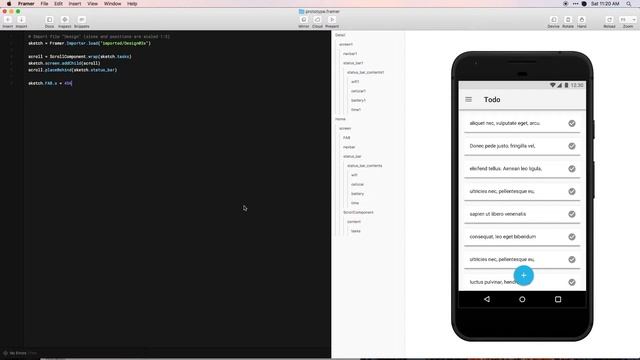The image size is (640, 360).
Task: Click the clock showing Sat 11:20 AM
Action: click(x=605, y=4)
